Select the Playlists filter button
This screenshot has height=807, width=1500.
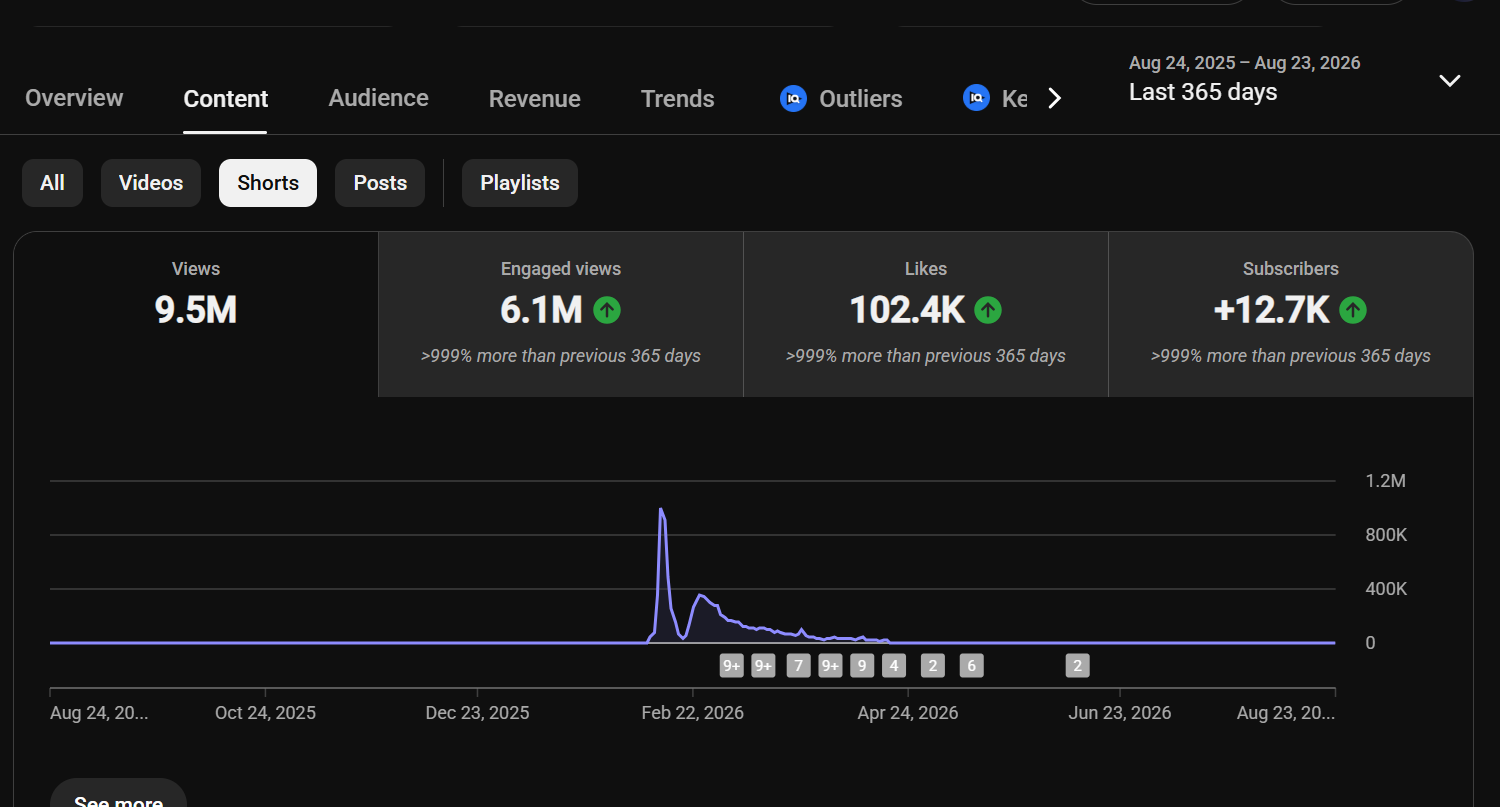pos(520,183)
